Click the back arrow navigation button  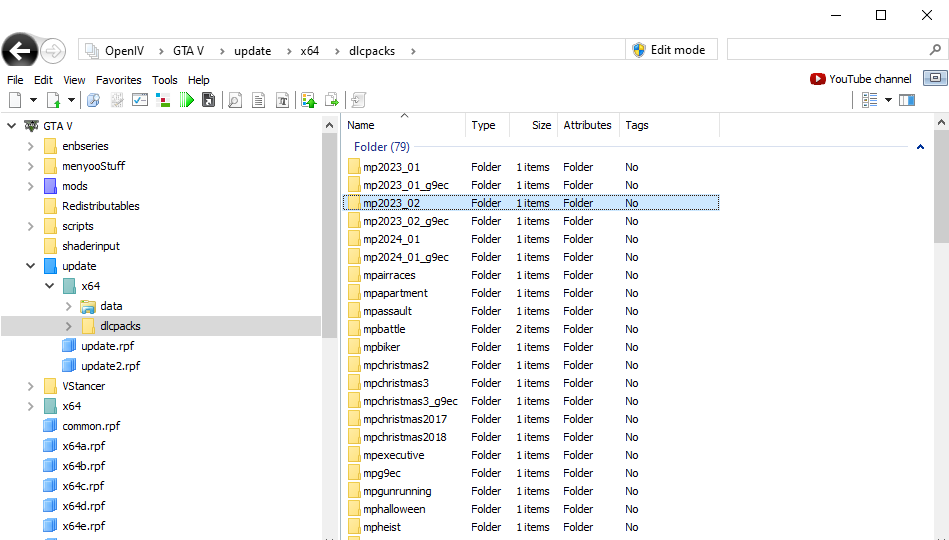19,51
